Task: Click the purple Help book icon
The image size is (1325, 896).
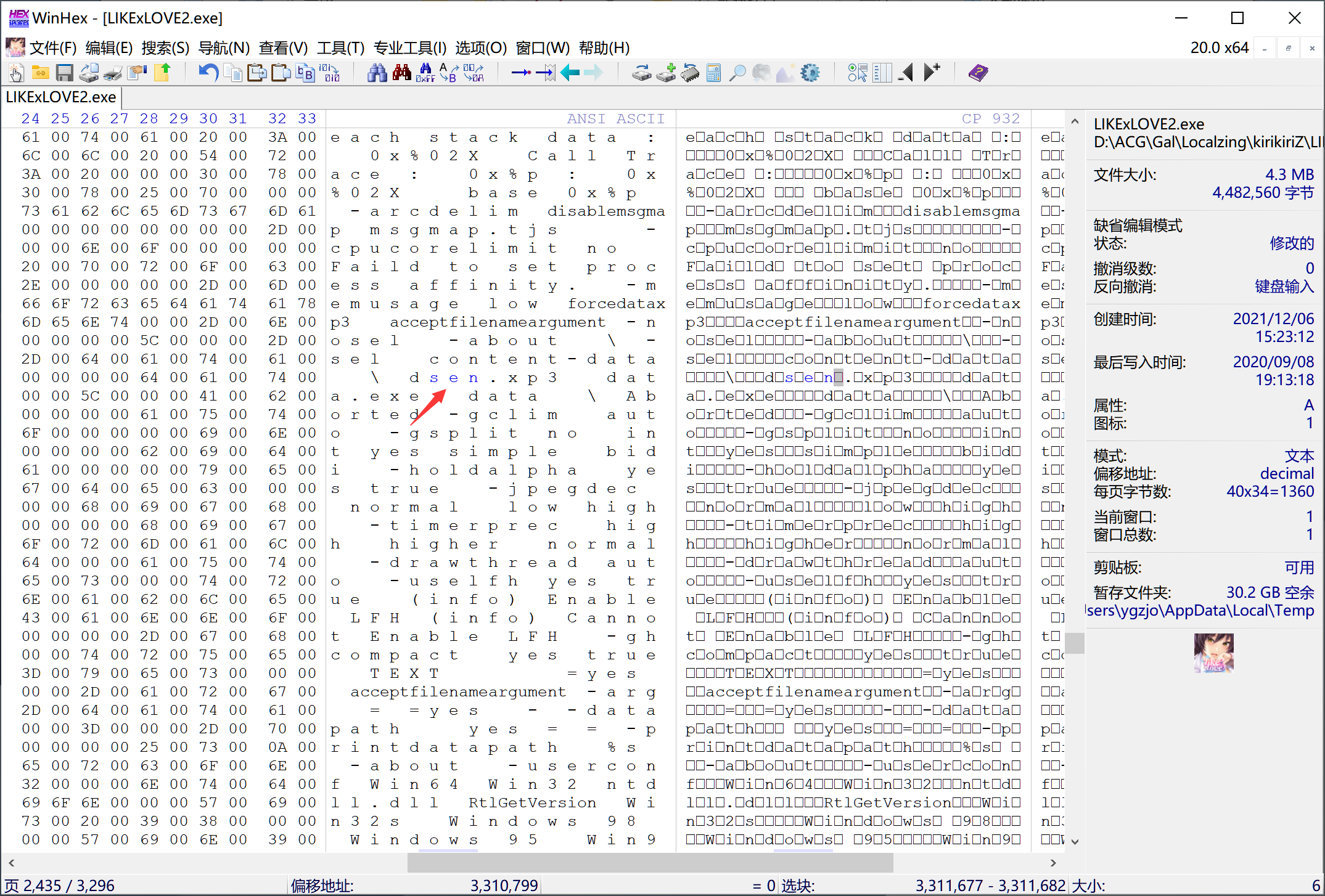Action: [978, 73]
